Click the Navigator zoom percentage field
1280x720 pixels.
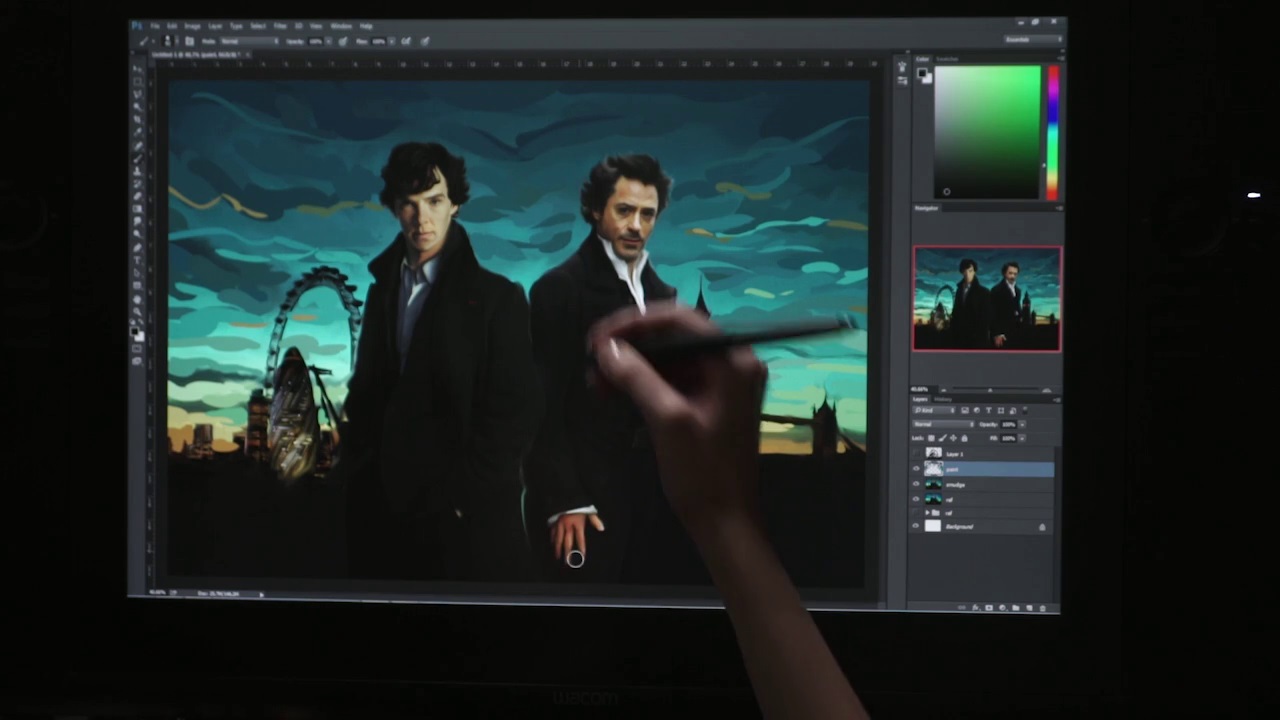(x=921, y=389)
